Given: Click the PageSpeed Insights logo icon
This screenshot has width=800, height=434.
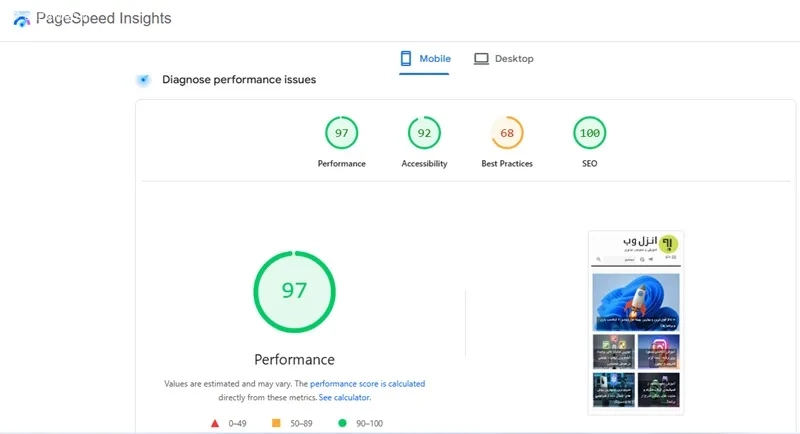Looking at the screenshot, I should (x=21, y=19).
